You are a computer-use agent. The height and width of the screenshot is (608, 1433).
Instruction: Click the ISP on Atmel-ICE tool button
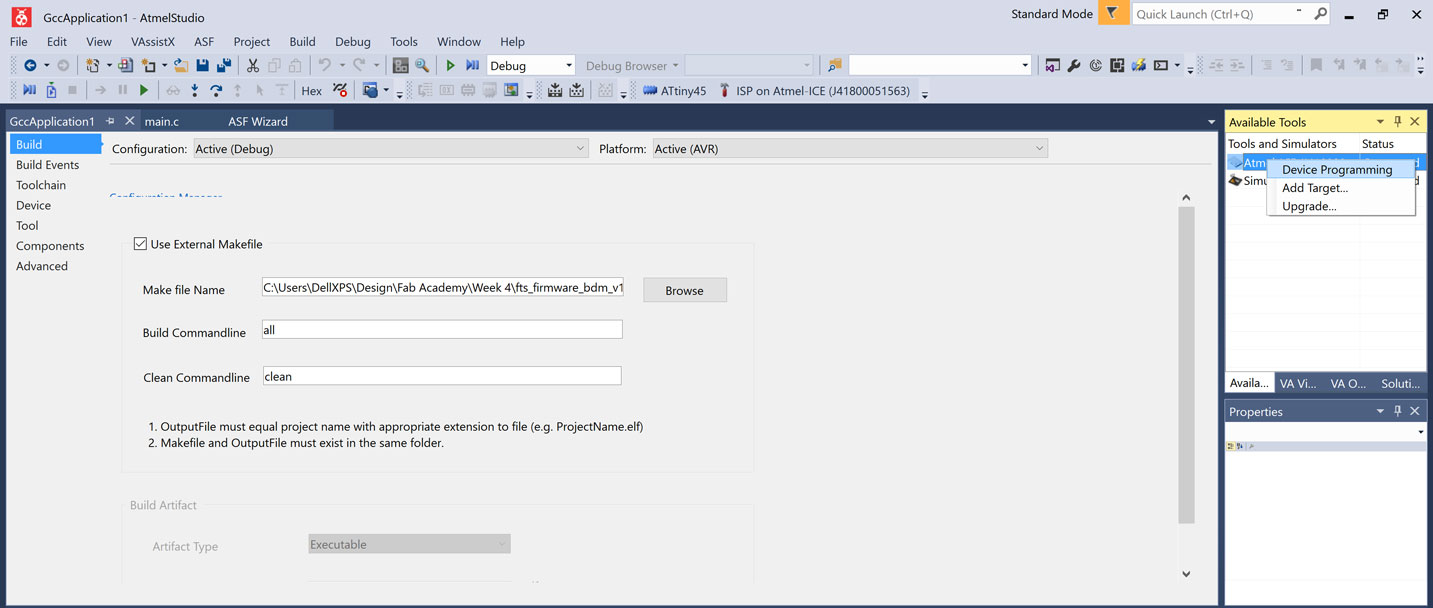coord(814,90)
